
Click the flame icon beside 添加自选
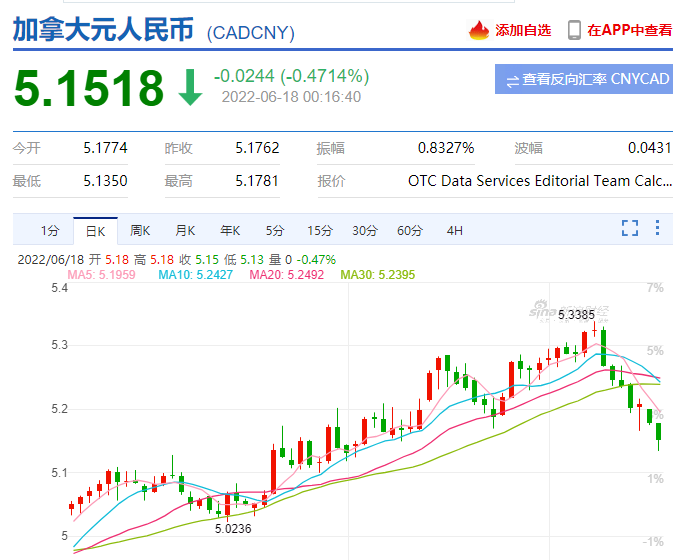tap(479, 30)
